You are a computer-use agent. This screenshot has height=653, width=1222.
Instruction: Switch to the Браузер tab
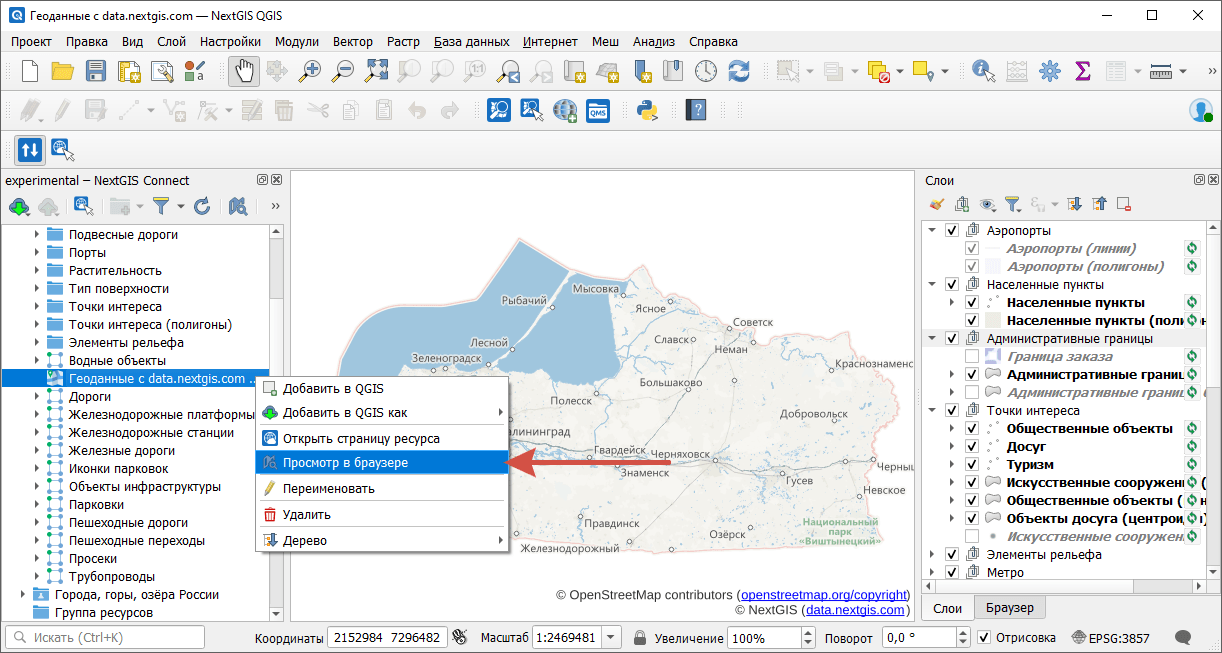pos(1010,608)
